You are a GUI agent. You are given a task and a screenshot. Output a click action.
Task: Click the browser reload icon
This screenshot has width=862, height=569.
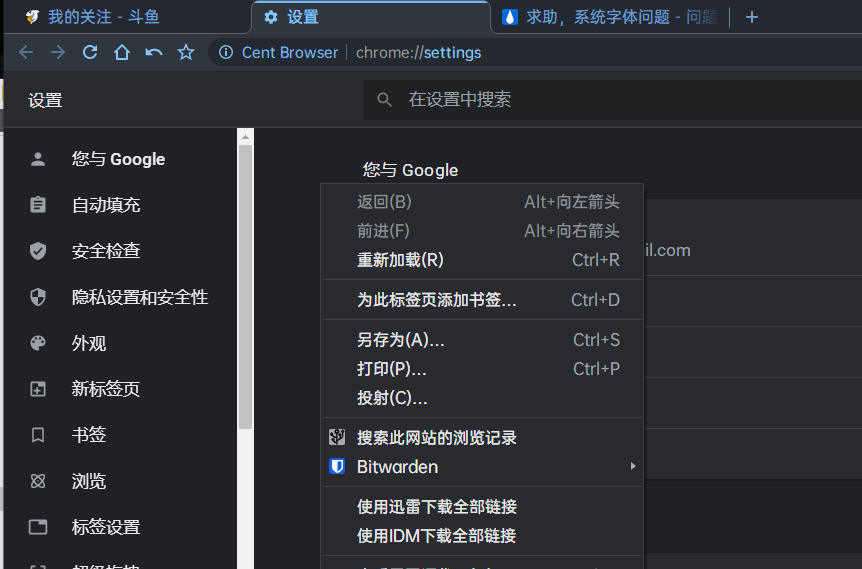pyautogui.click(x=90, y=52)
